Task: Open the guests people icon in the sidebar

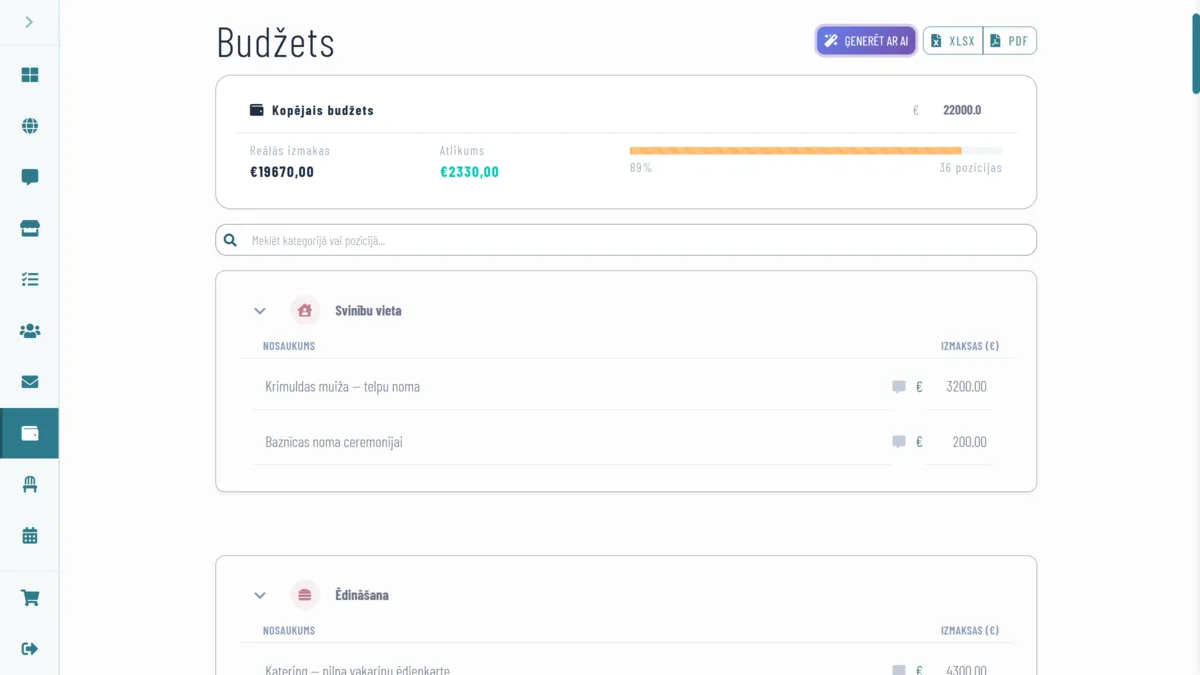Action: [30, 331]
